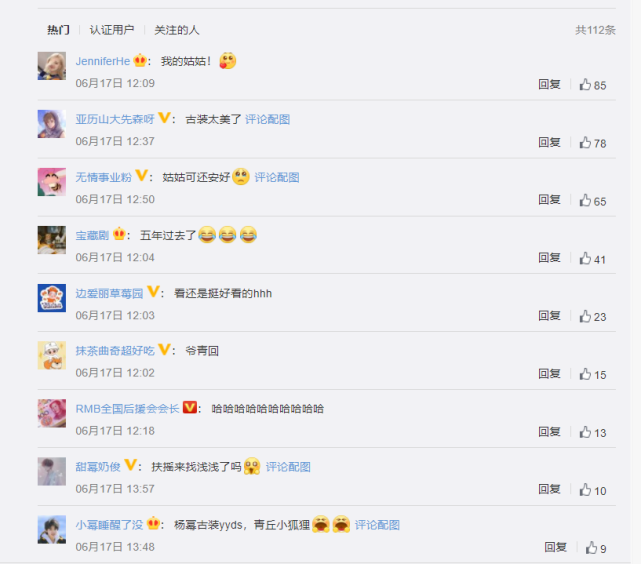Viewport: 641px width, 564px height.
Task: Click JenniferHe's avatar thumbnail
Action: point(52,66)
